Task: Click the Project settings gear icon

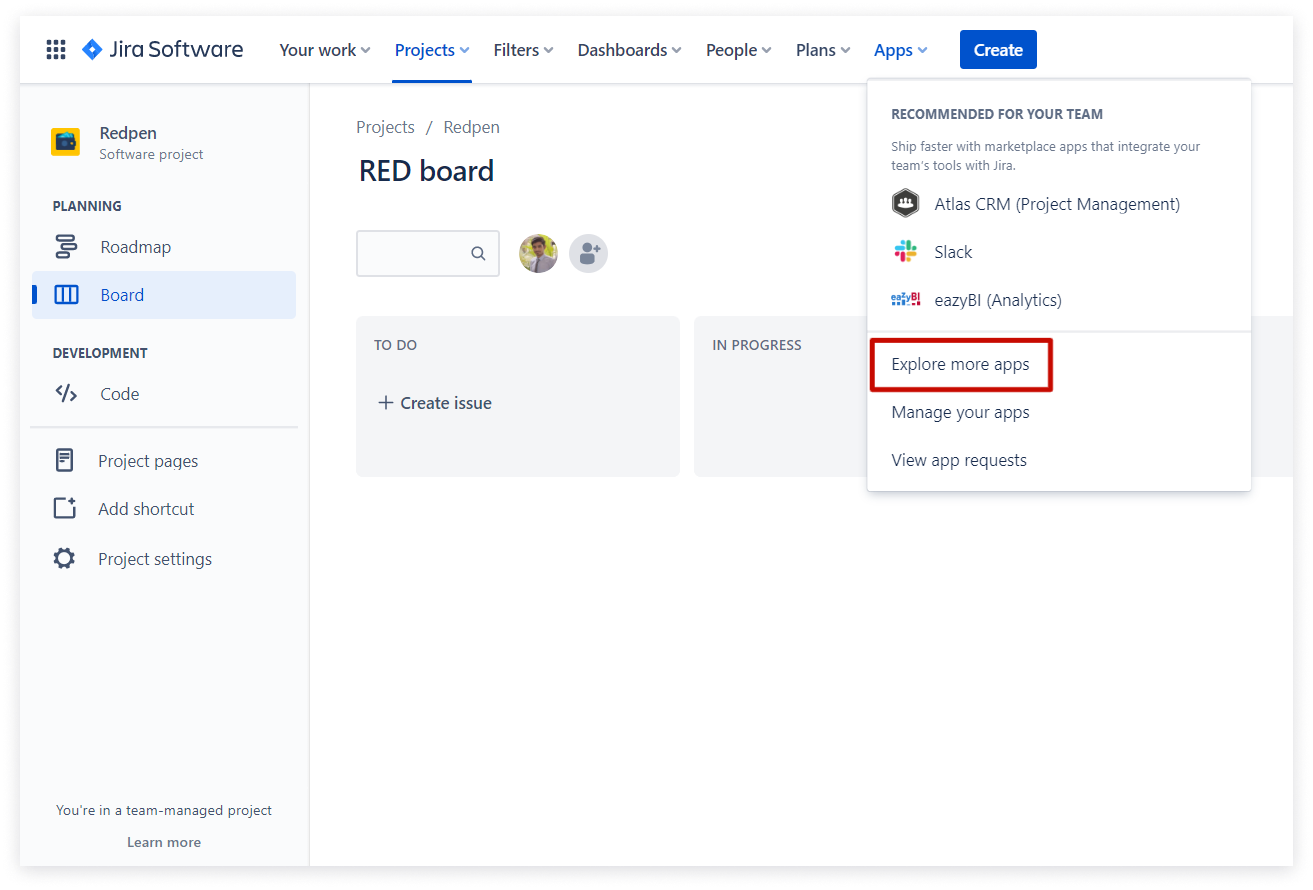Action: tap(64, 559)
